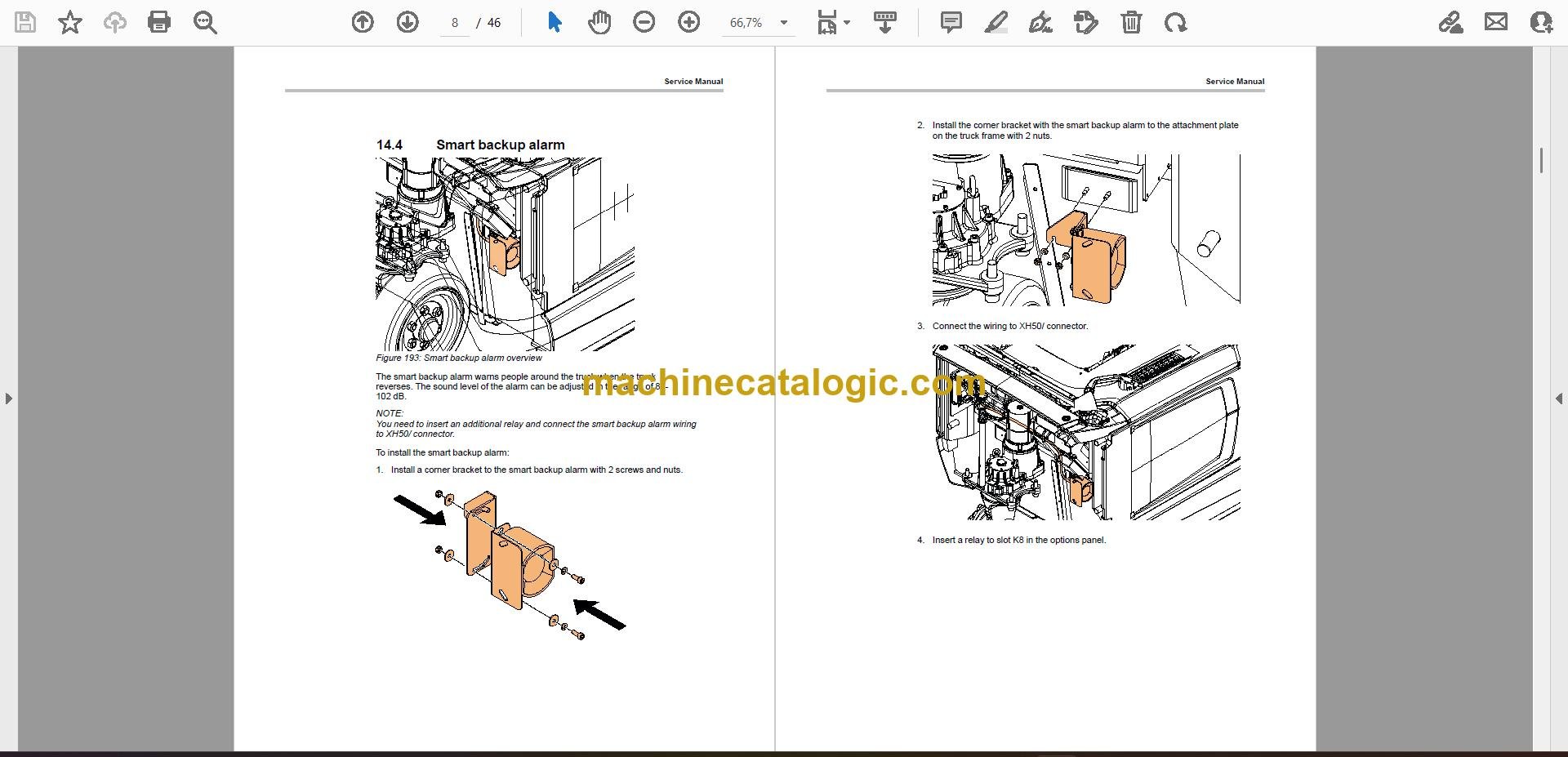Click step 4 Insert a relay text
The height and width of the screenshot is (757, 1568).
[x=1019, y=540]
